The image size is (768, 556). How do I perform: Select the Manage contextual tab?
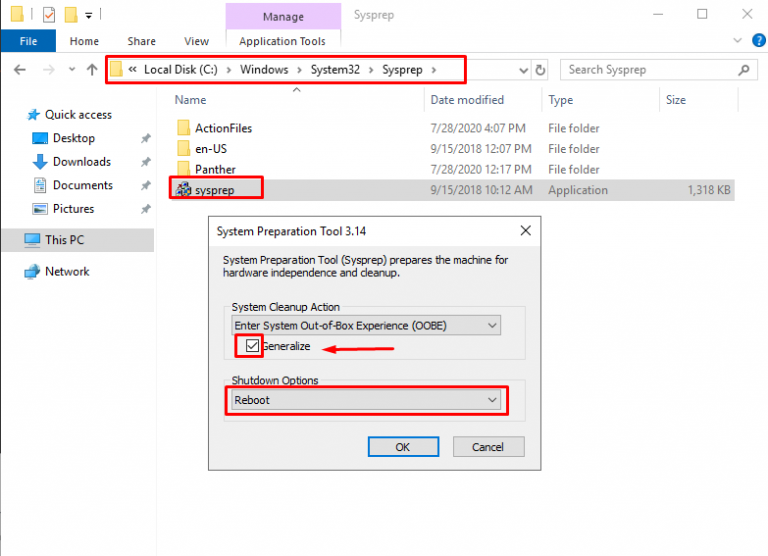(283, 17)
